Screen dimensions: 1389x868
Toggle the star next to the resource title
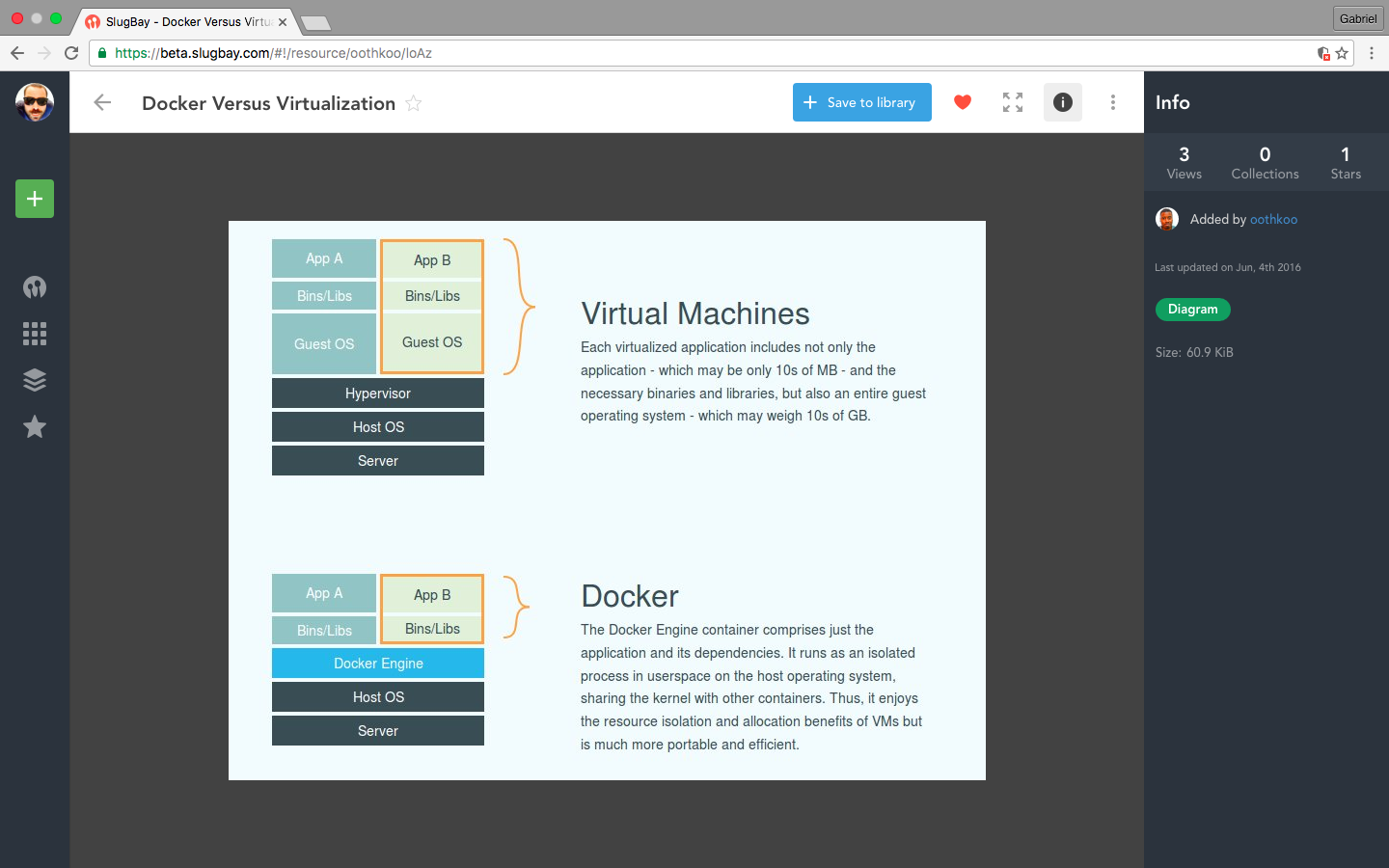point(413,103)
